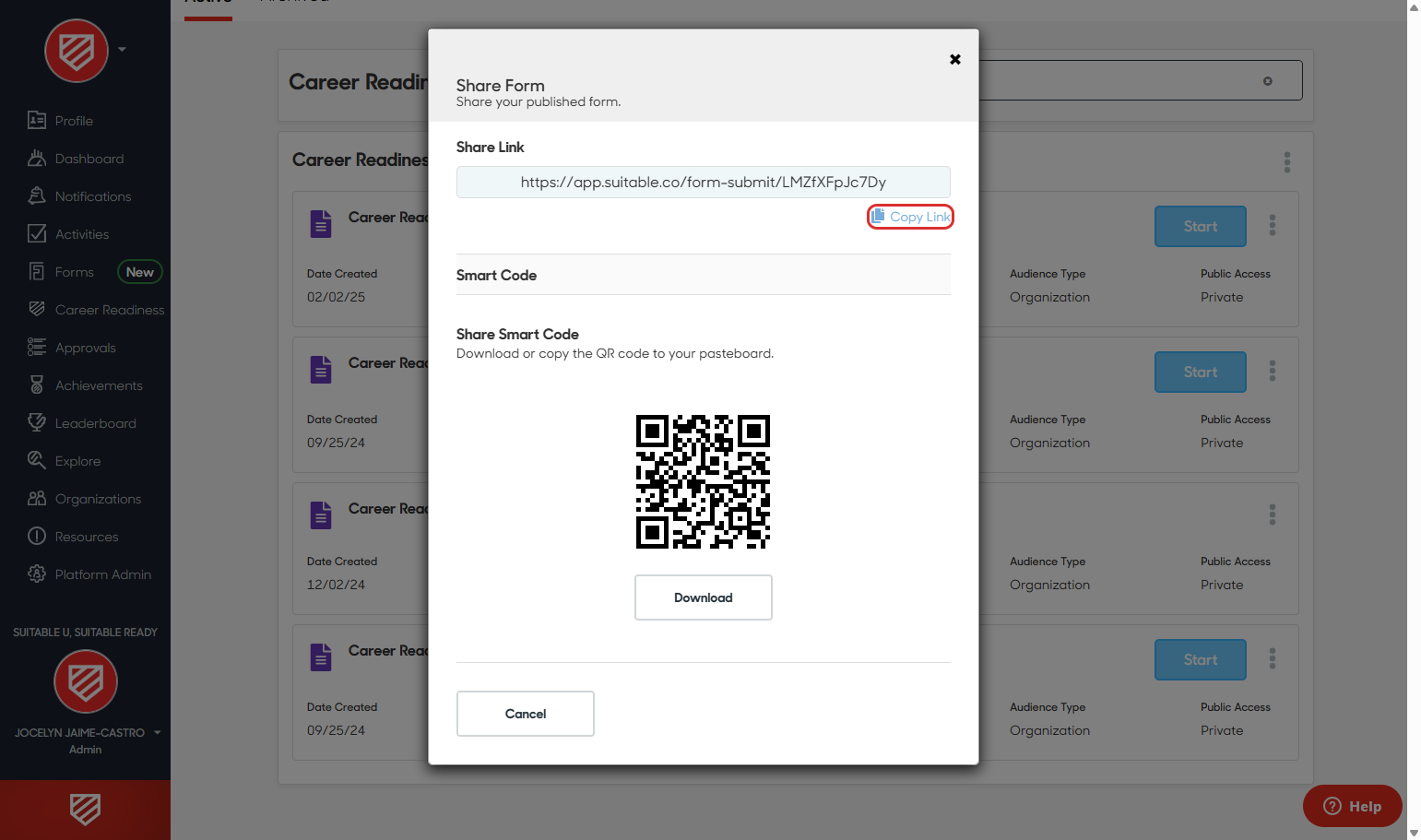
Task: Select the Approvals menu label
Action: [86, 348]
